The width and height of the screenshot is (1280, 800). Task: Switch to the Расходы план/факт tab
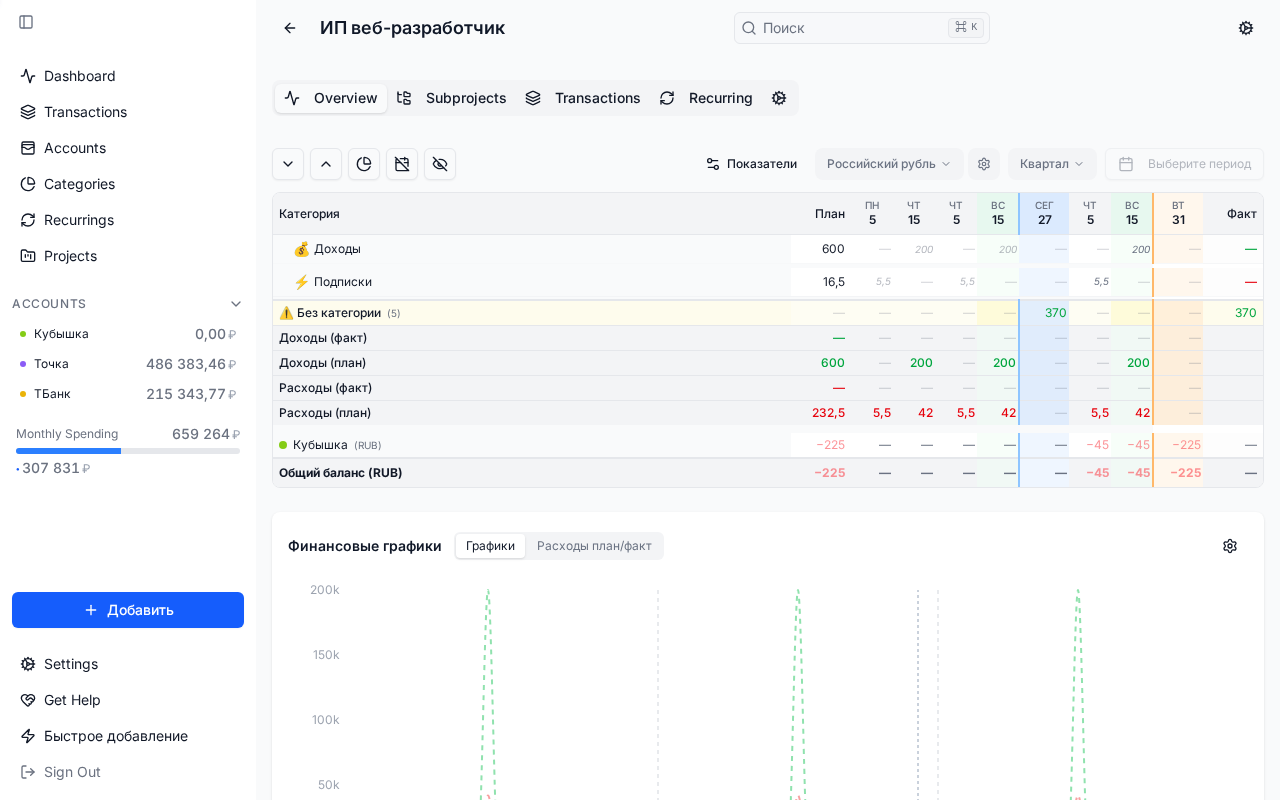click(595, 546)
